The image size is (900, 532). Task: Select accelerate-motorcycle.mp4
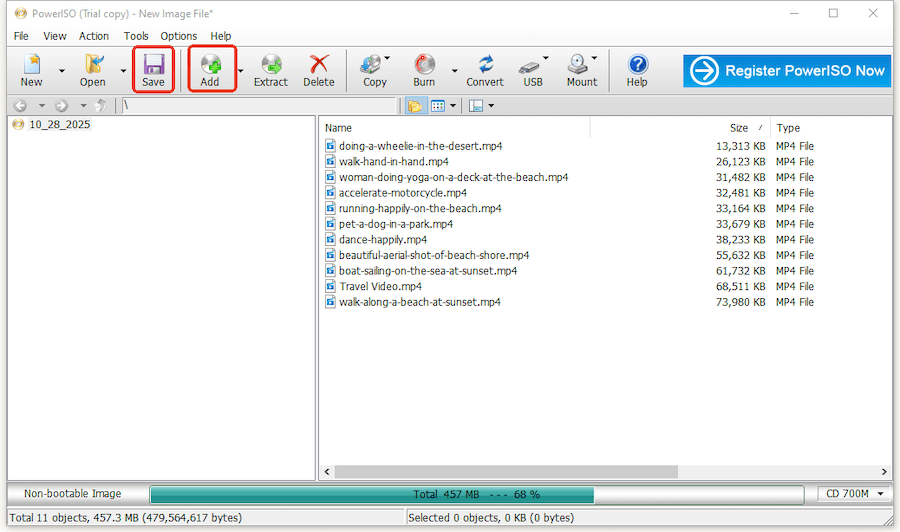coord(403,192)
